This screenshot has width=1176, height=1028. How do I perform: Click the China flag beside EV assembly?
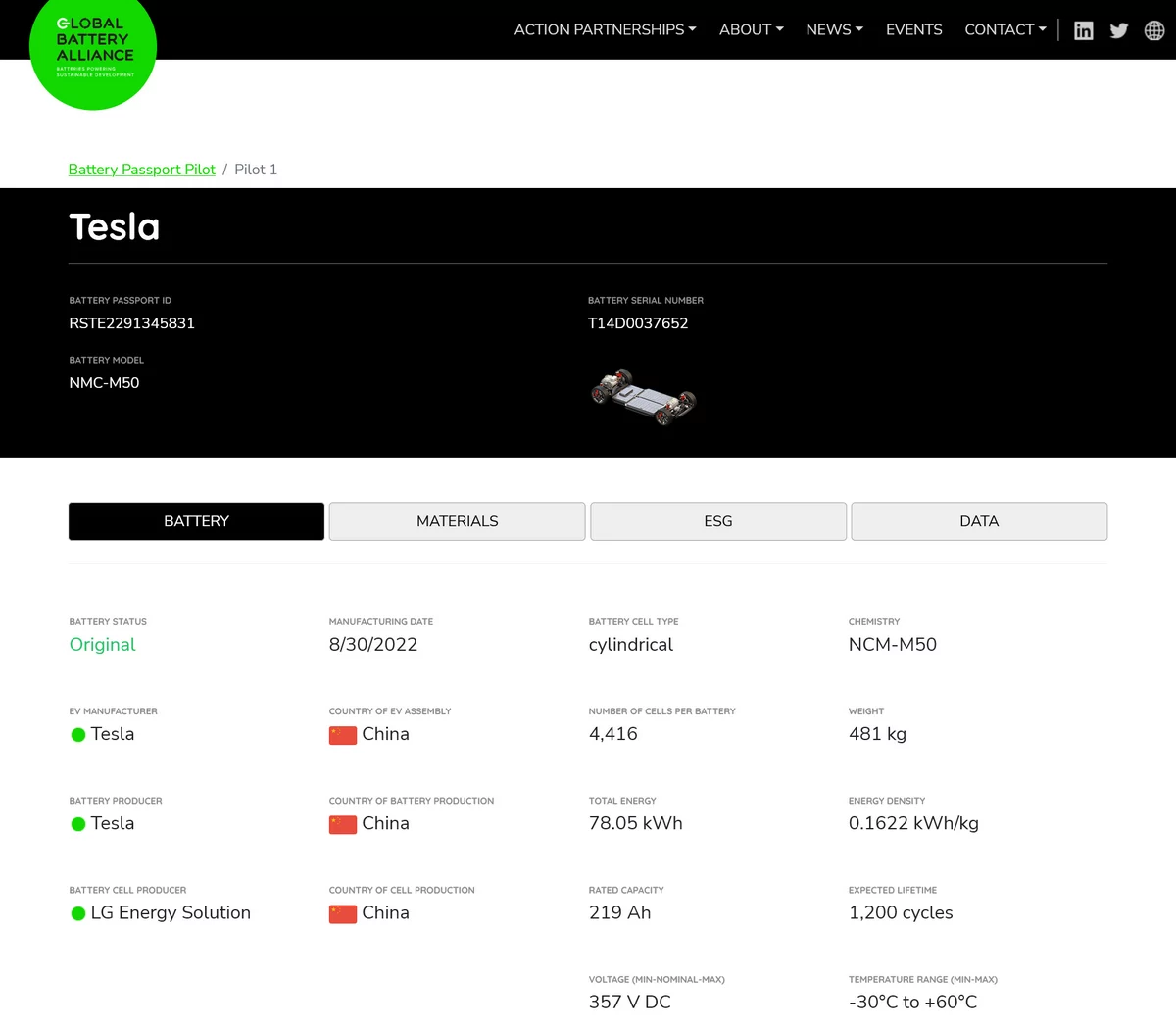tap(343, 735)
